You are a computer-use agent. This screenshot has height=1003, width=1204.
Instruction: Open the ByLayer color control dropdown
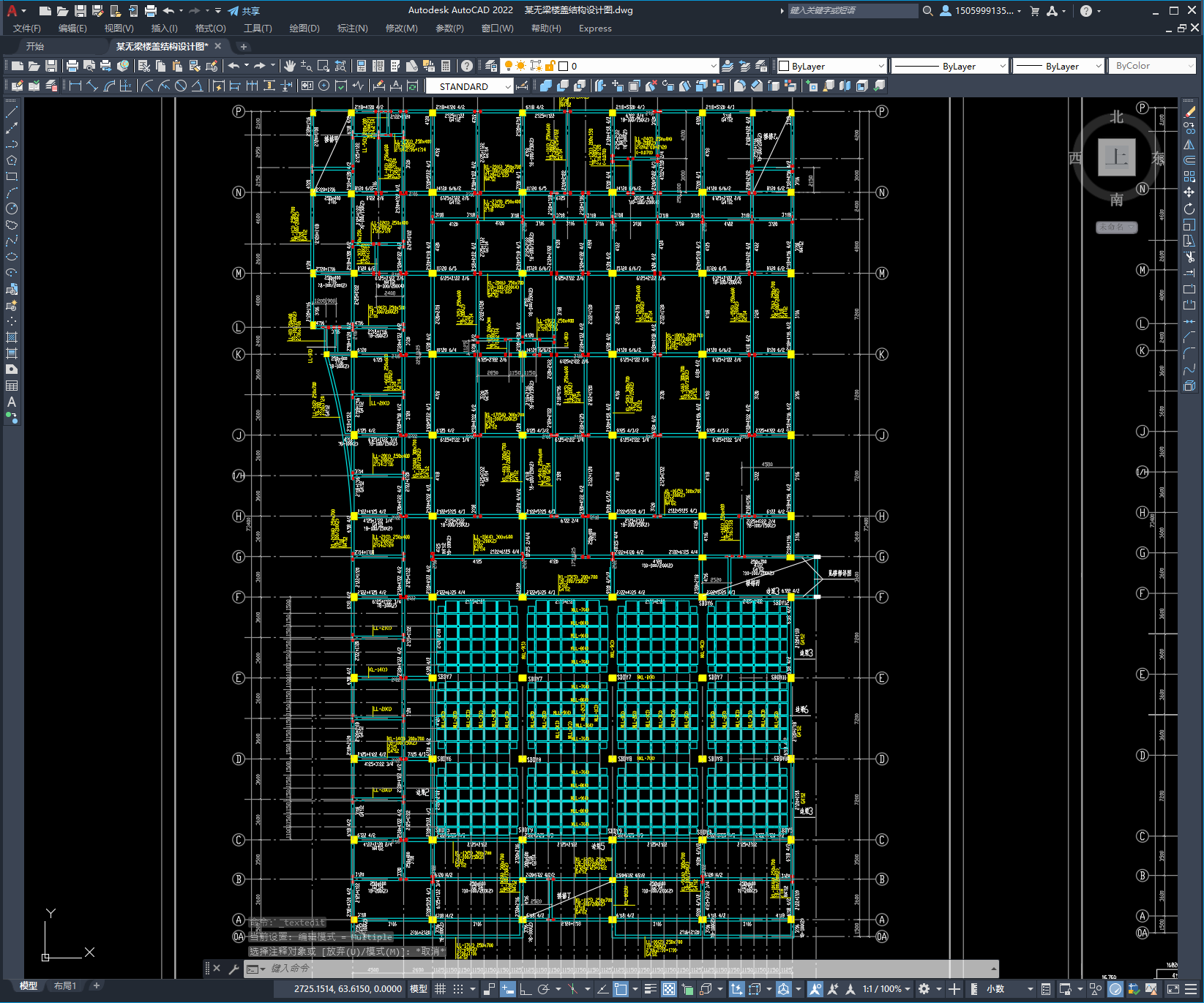pos(880,66)
